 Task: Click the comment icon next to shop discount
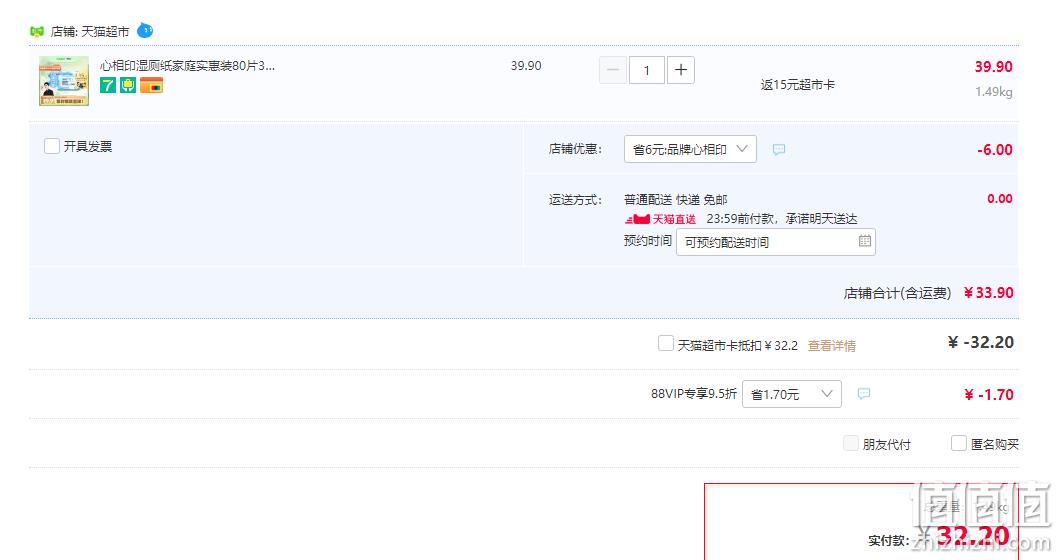click(779, 149)
